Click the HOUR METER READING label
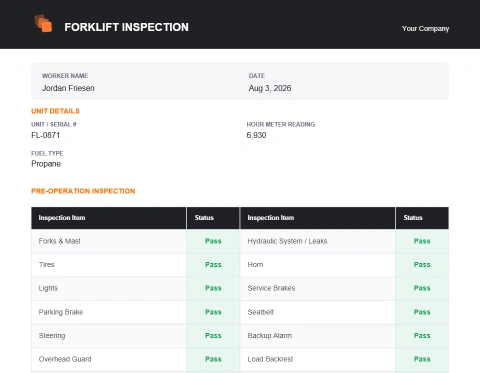The height and width of the screenshot is (373, 480). 281,124
